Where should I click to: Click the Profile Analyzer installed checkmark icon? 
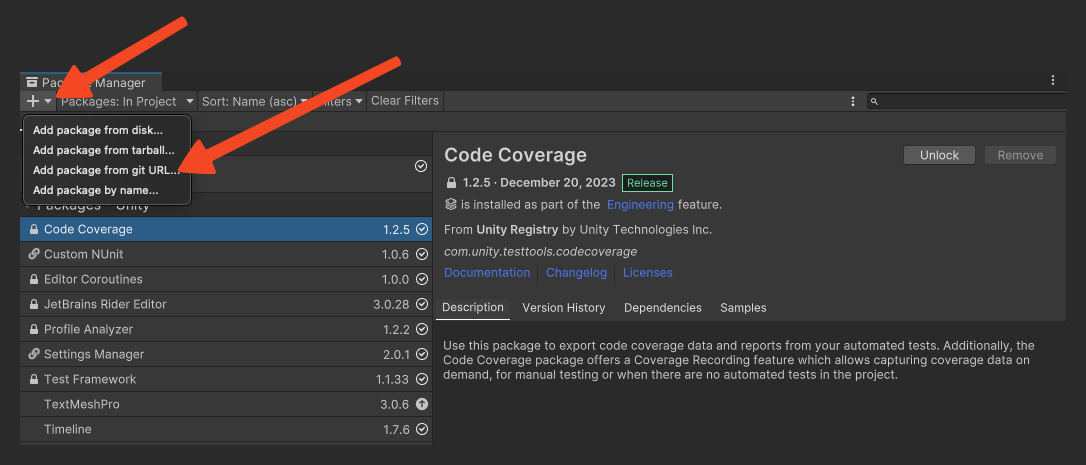point(422,329)
